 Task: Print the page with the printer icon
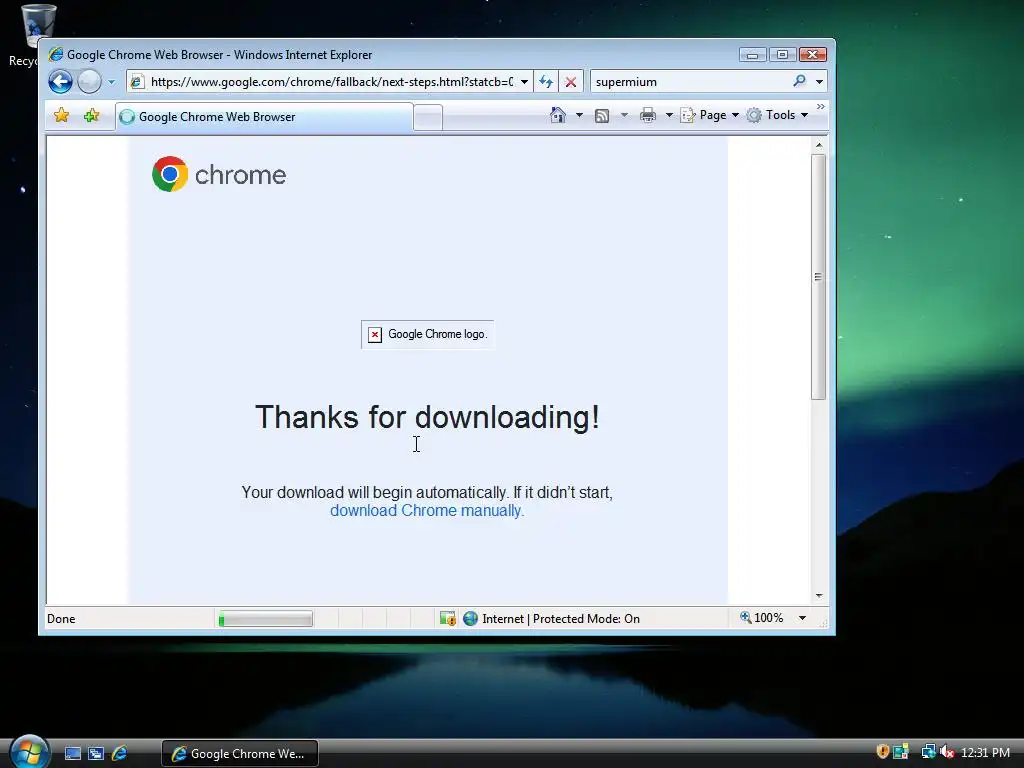(648, 116)
